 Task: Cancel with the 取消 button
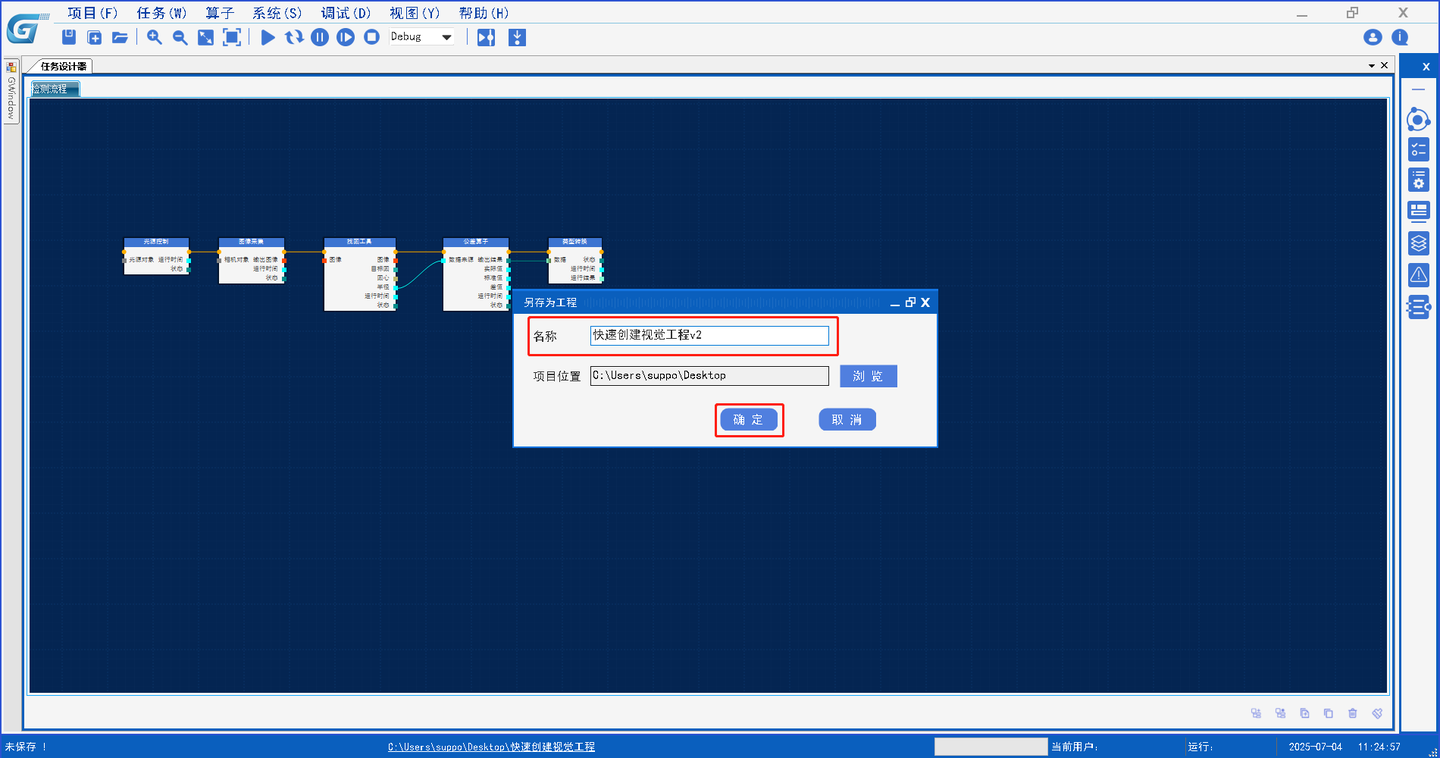click(x=847, y=420)
